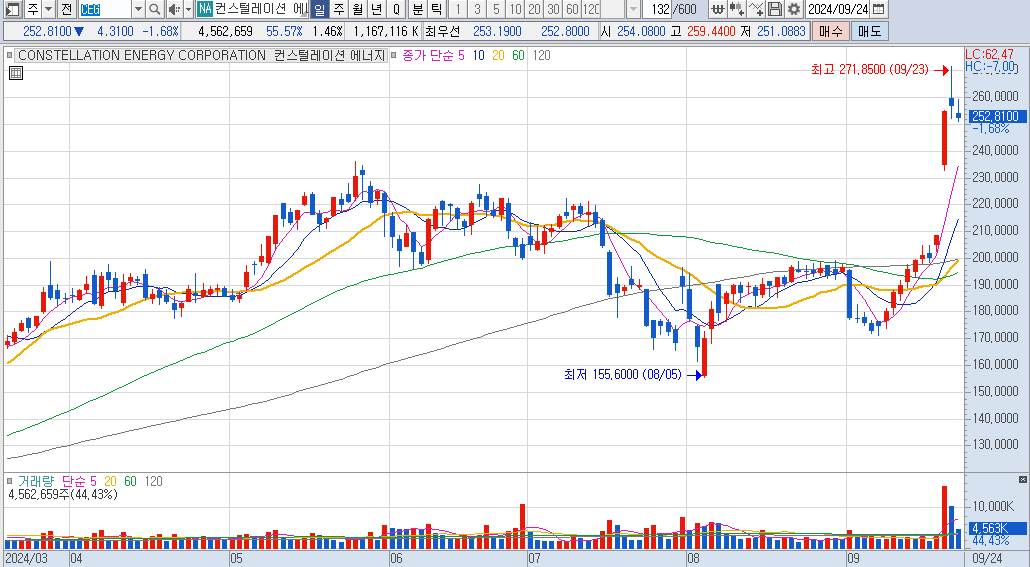Select the 120-day moving average legend in price chart

(x=541, y=56)
